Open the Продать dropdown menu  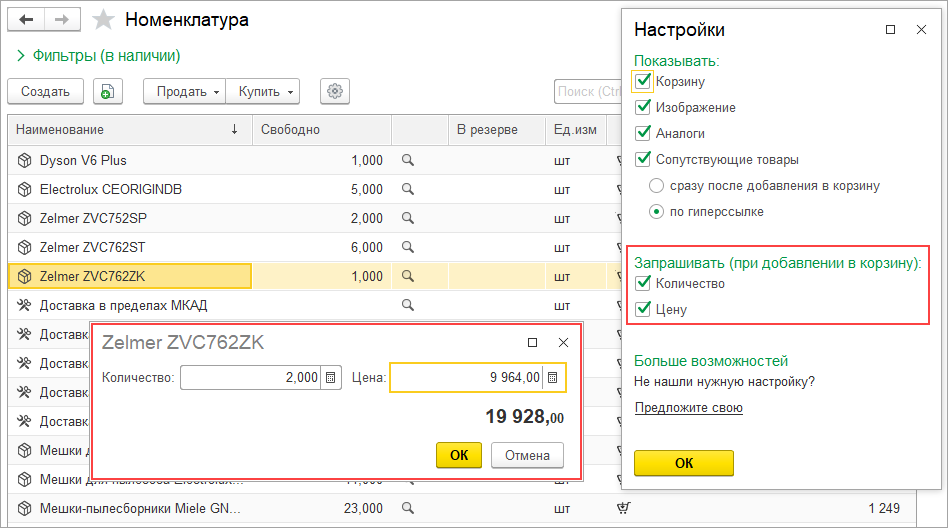[x=186, y=91]
